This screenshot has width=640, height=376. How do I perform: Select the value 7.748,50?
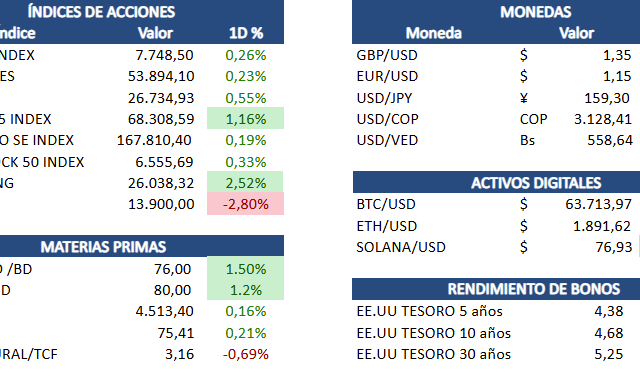[164, 55]
